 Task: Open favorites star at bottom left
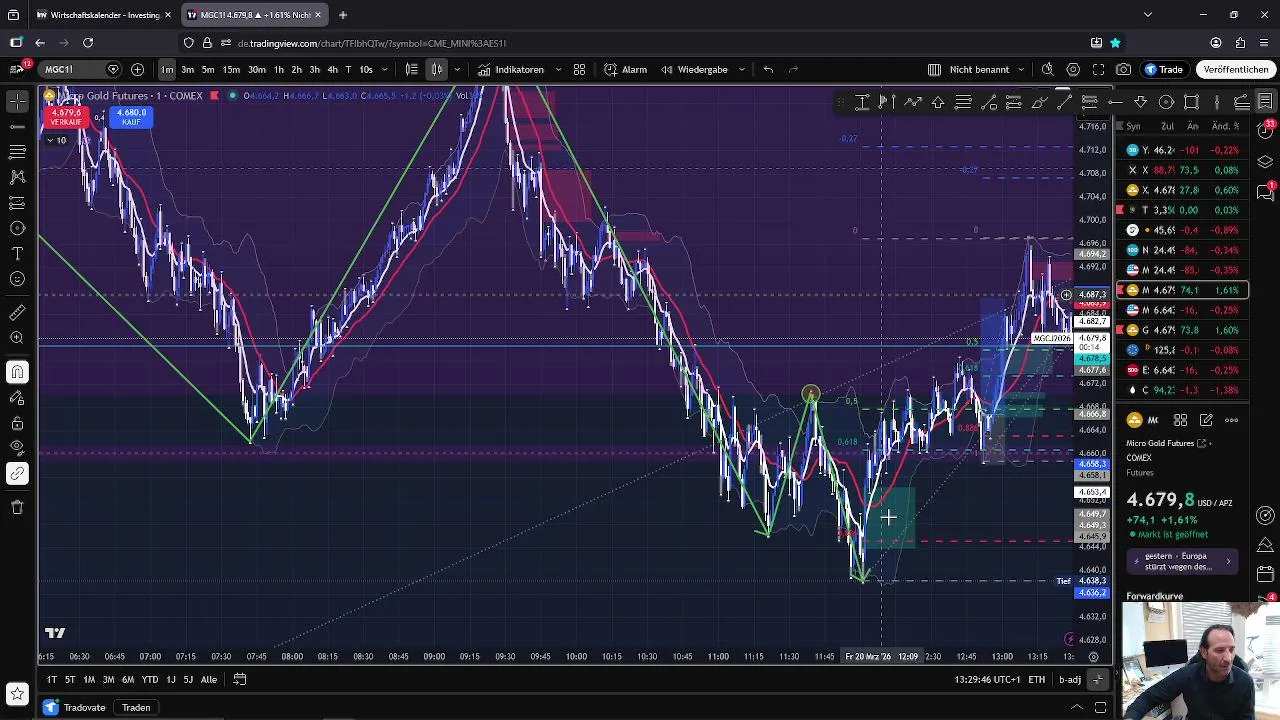(17, 693)
